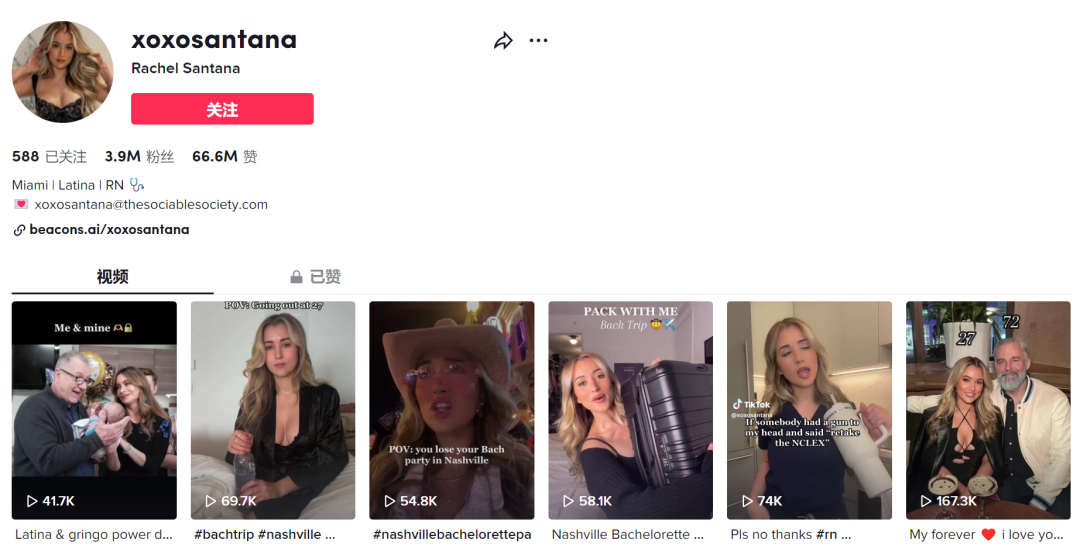Click play icon on 167.3K video
The height and width of the screenshot is (557, 1080).
[926, 500]
